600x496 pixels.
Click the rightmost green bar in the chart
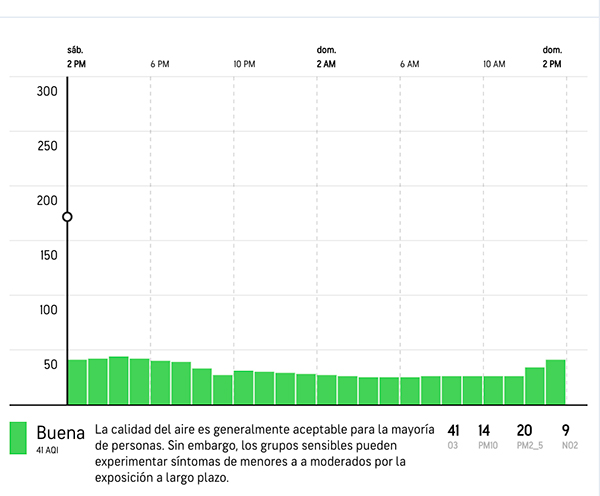[556, 382]
